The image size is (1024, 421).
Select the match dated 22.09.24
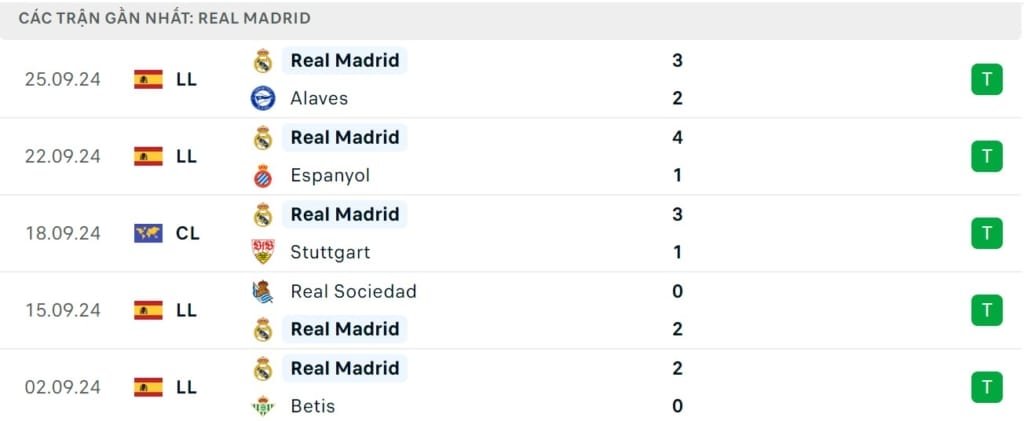pos(63,156)
